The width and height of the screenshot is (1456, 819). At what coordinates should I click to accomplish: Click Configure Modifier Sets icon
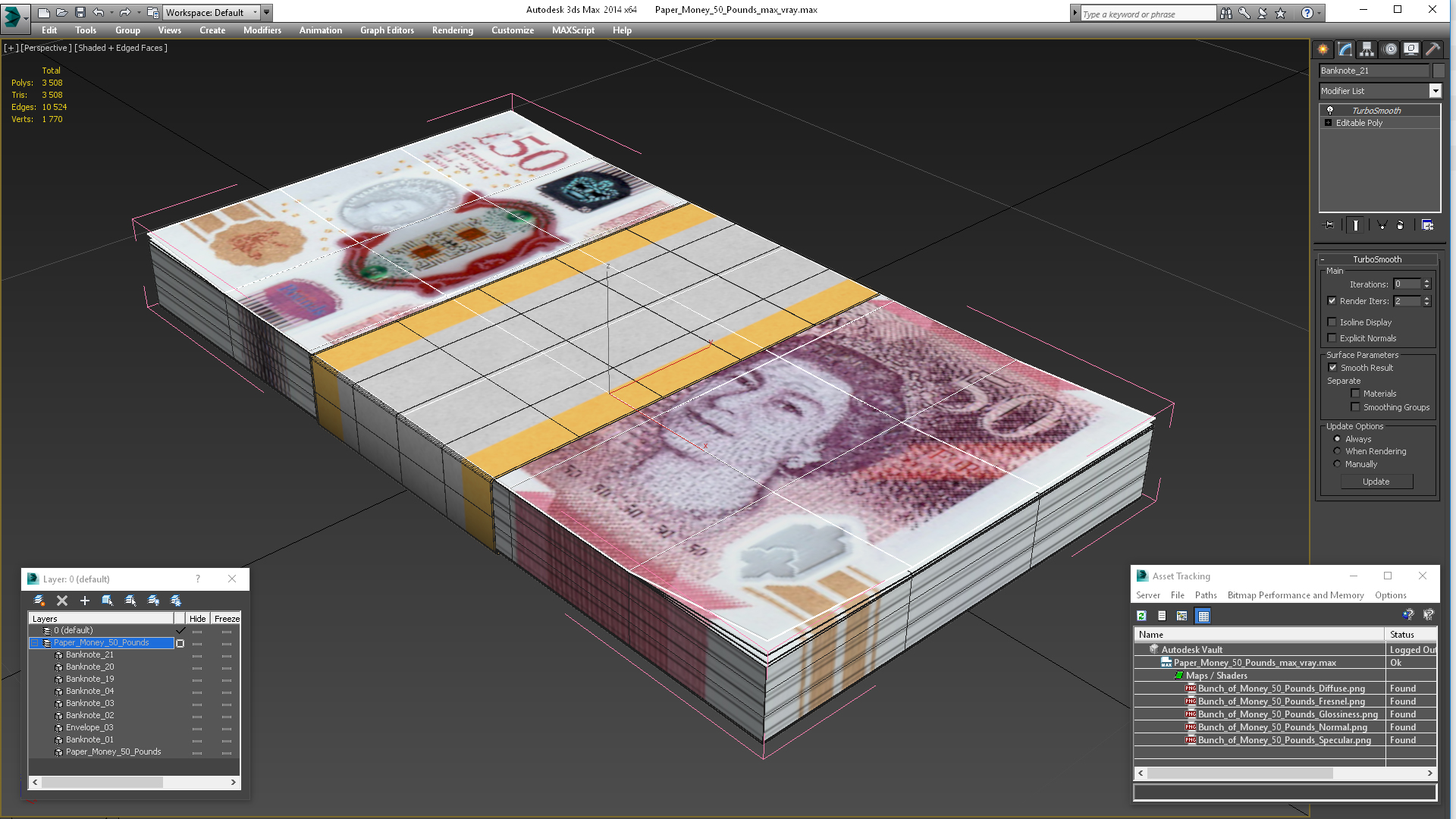[1427, 225]
